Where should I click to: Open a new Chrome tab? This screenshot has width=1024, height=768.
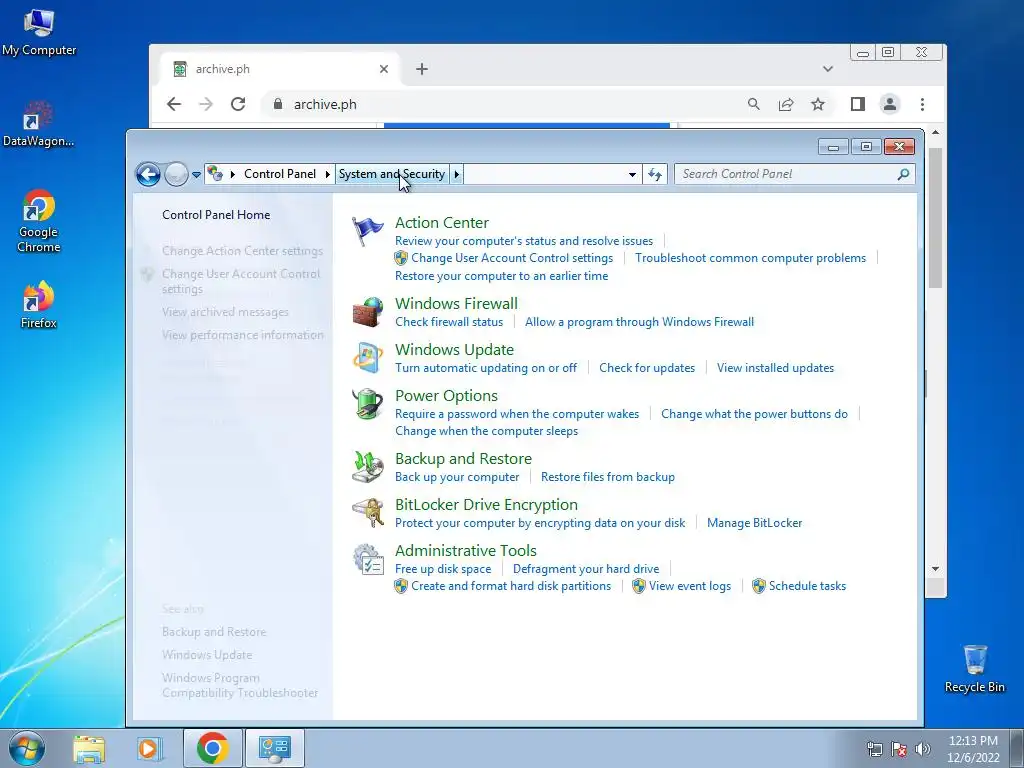(422, 69)
